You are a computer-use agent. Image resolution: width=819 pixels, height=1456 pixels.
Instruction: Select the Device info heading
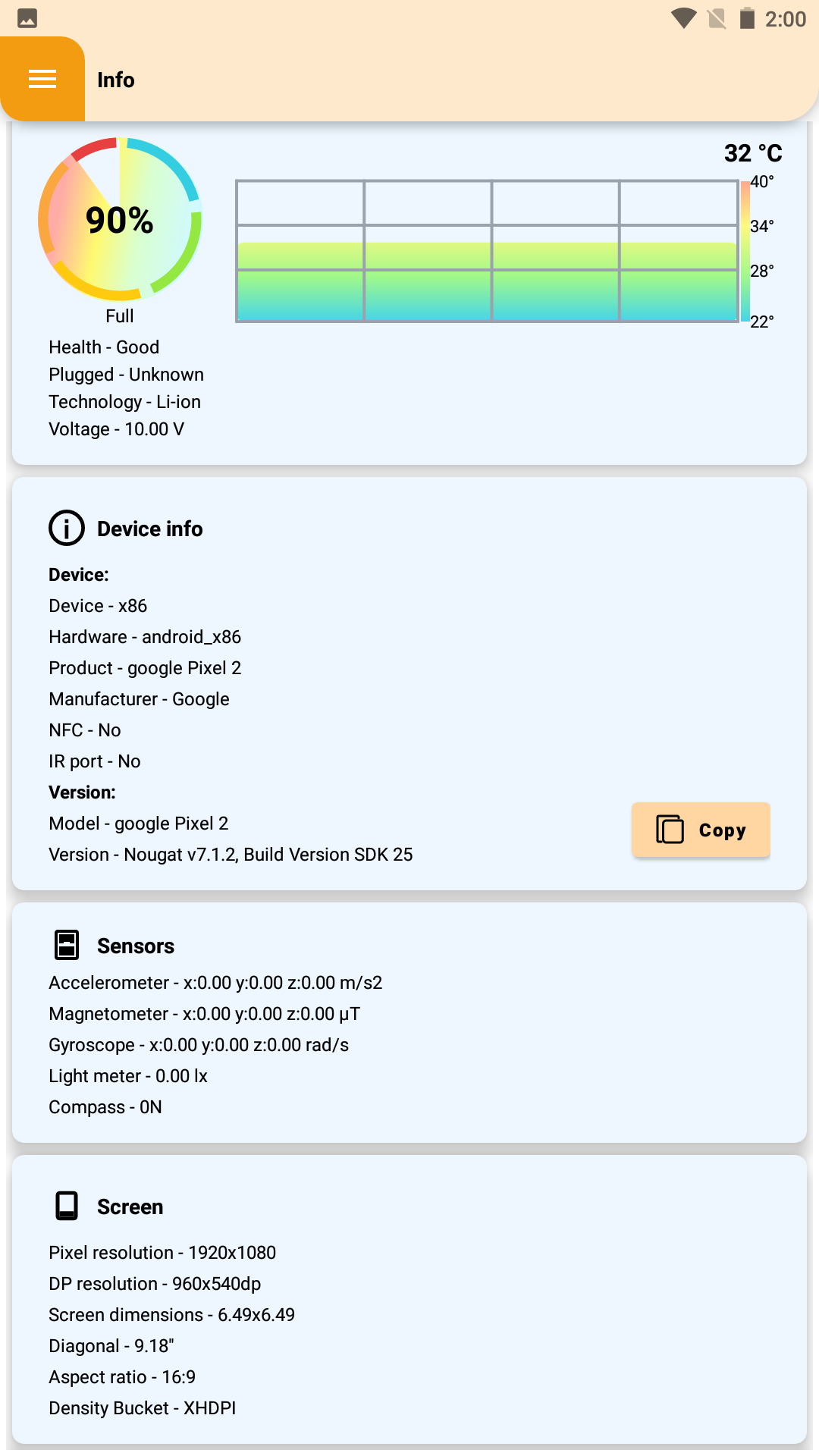(x=150, y=529)
